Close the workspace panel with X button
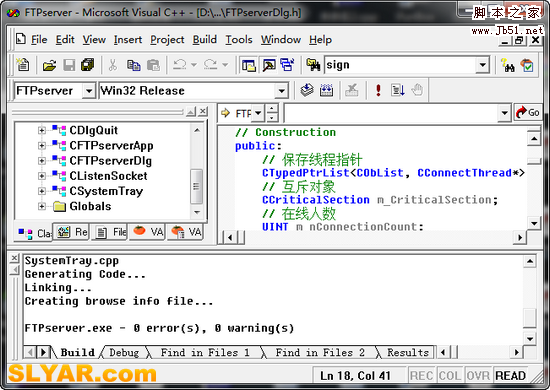The image size is (550, 390). [203, 112]
